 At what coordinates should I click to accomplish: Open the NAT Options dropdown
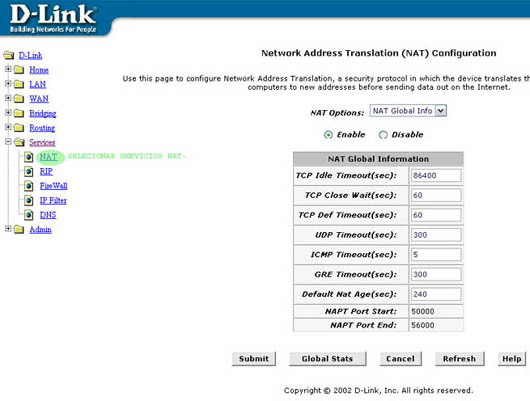coord(408,111)
